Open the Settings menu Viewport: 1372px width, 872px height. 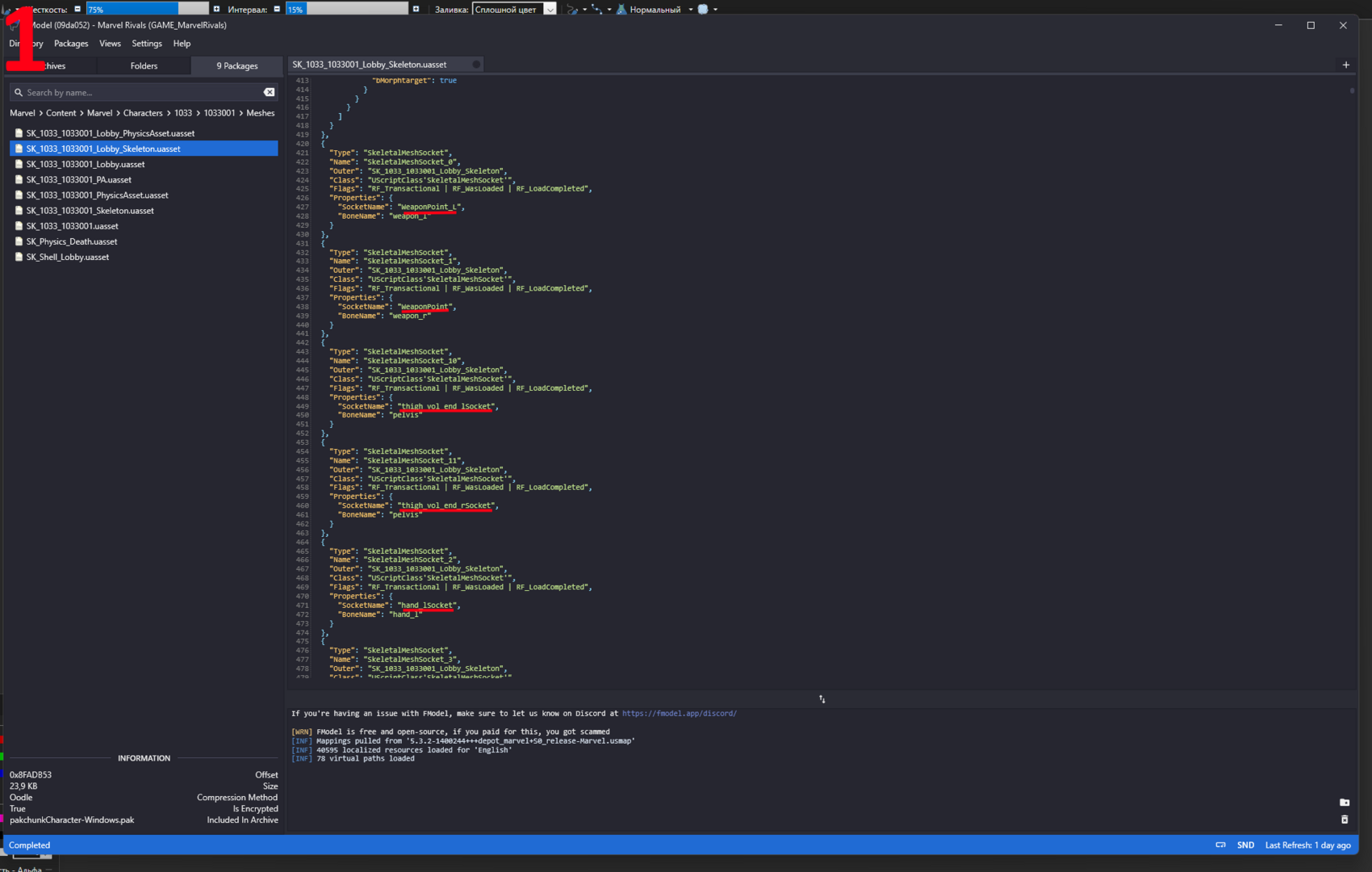pyautogui.click(x=147, y=44)
